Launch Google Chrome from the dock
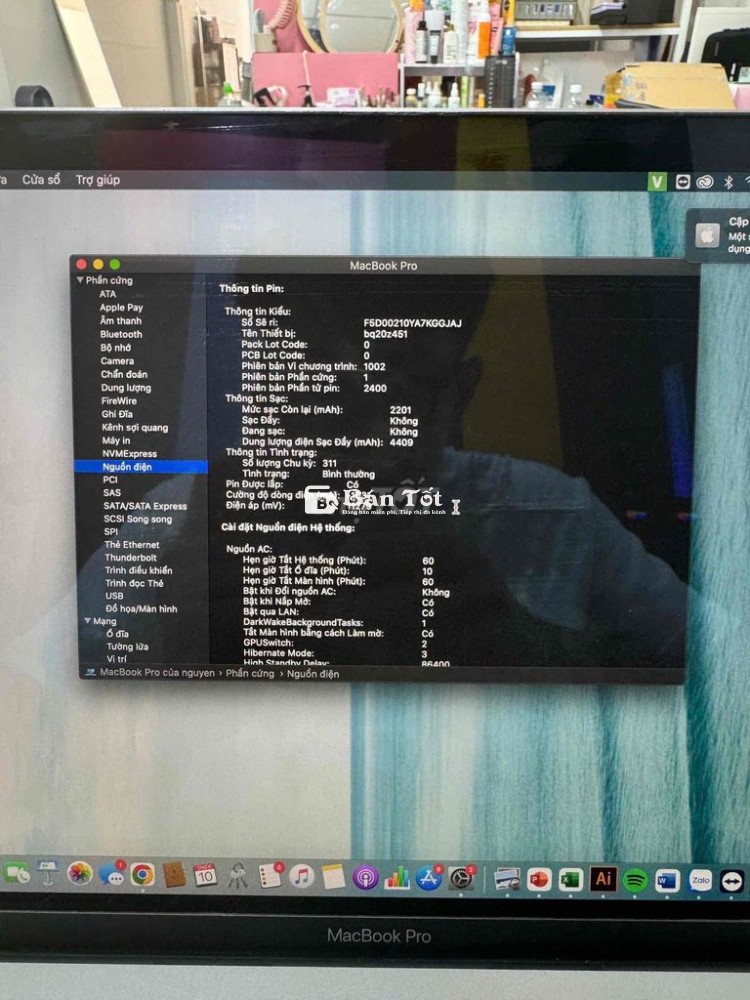The width and height of the screenshot is (750, 1000). (142, 874)
